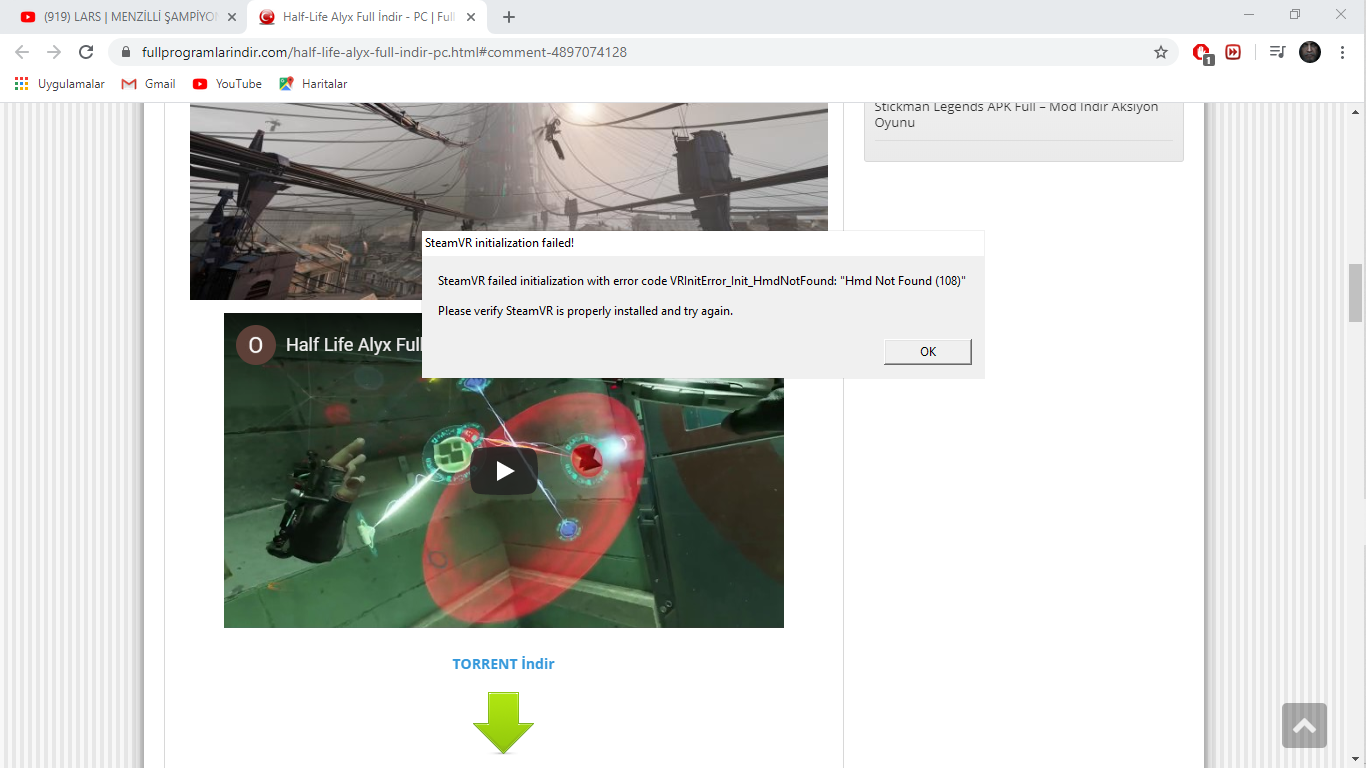This screenshot has width=1366, height=768.
Task: Click the SteamVR initialization failed! dialog title
Action: pos(499,243)
